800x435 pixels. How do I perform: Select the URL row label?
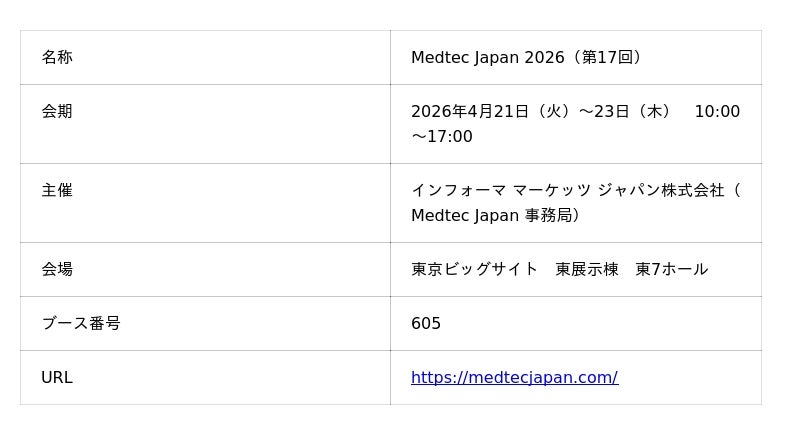pyautogui.click(x=57, y=378)
